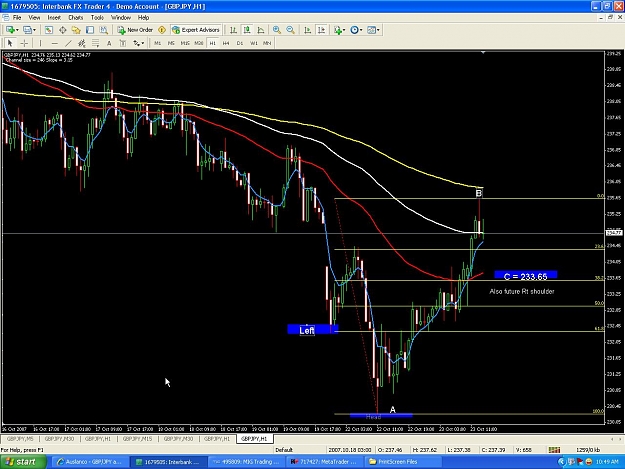Image resolution: width=625 pixels, height=469 pixels.
Task: Select the Fibonacci retracement tool
Action: (95, 43)
